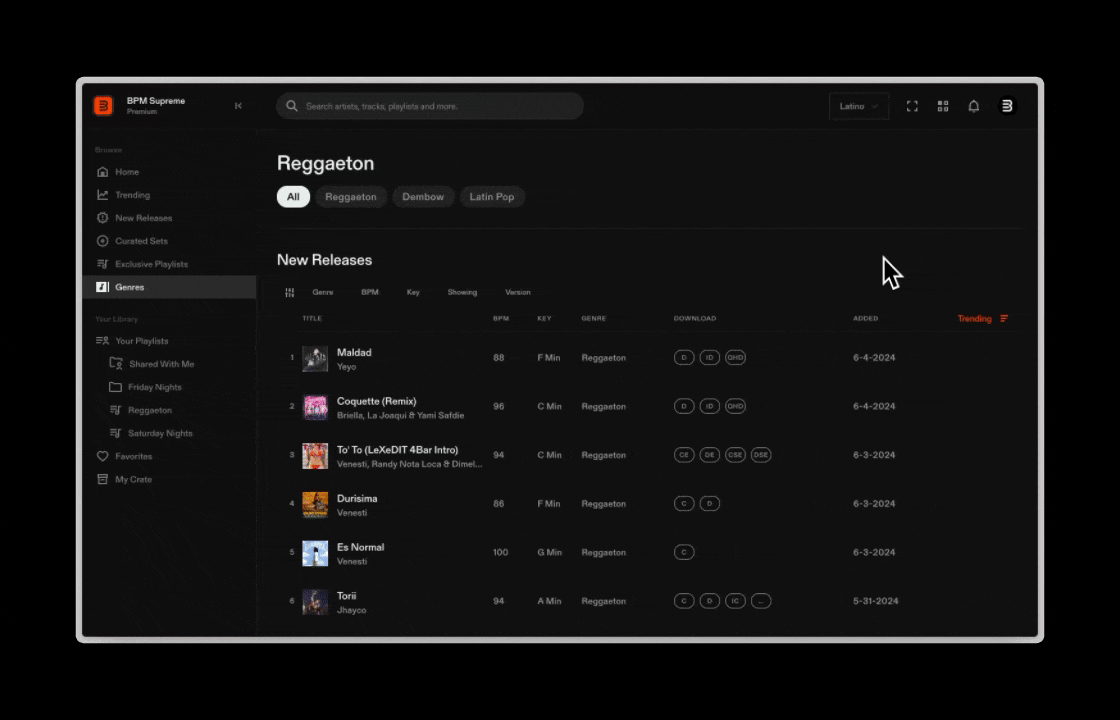Screen dimensions: 1120x720
Task: Open Curated Sets in the sidebar
Action: tap(141, 241)
